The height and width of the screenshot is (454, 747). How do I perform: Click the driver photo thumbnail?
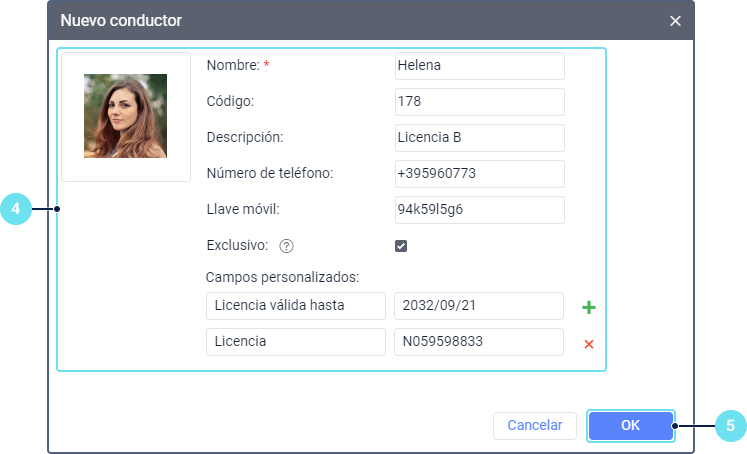pos(125,116)
